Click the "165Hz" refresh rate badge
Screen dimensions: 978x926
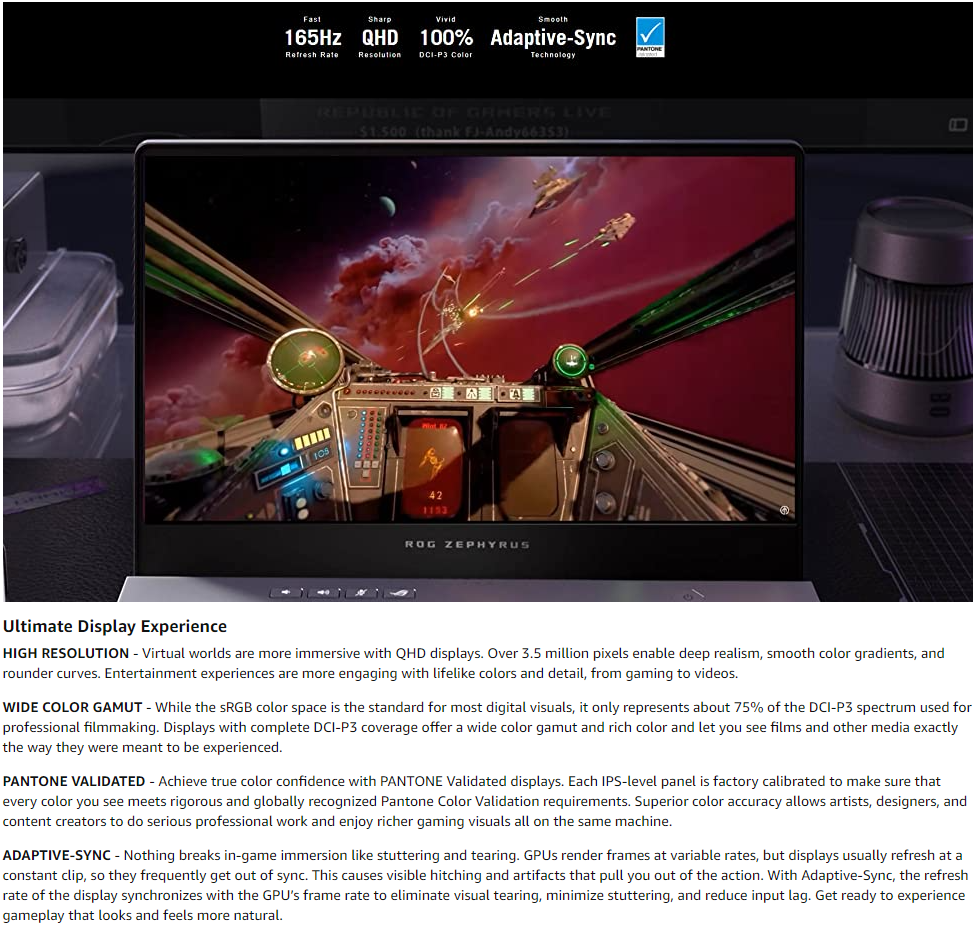pyautogui.click(x=312, y=37)
